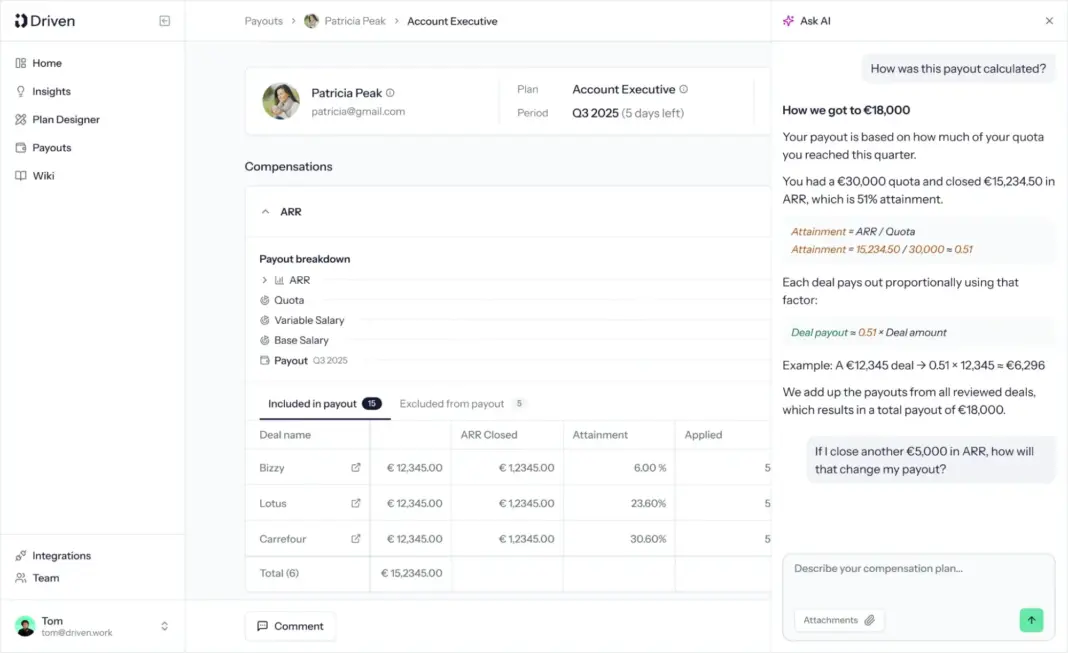Click the ARR chart icon in breakdown
Viewport: 1068px width, 653px height.
point(279,280)
